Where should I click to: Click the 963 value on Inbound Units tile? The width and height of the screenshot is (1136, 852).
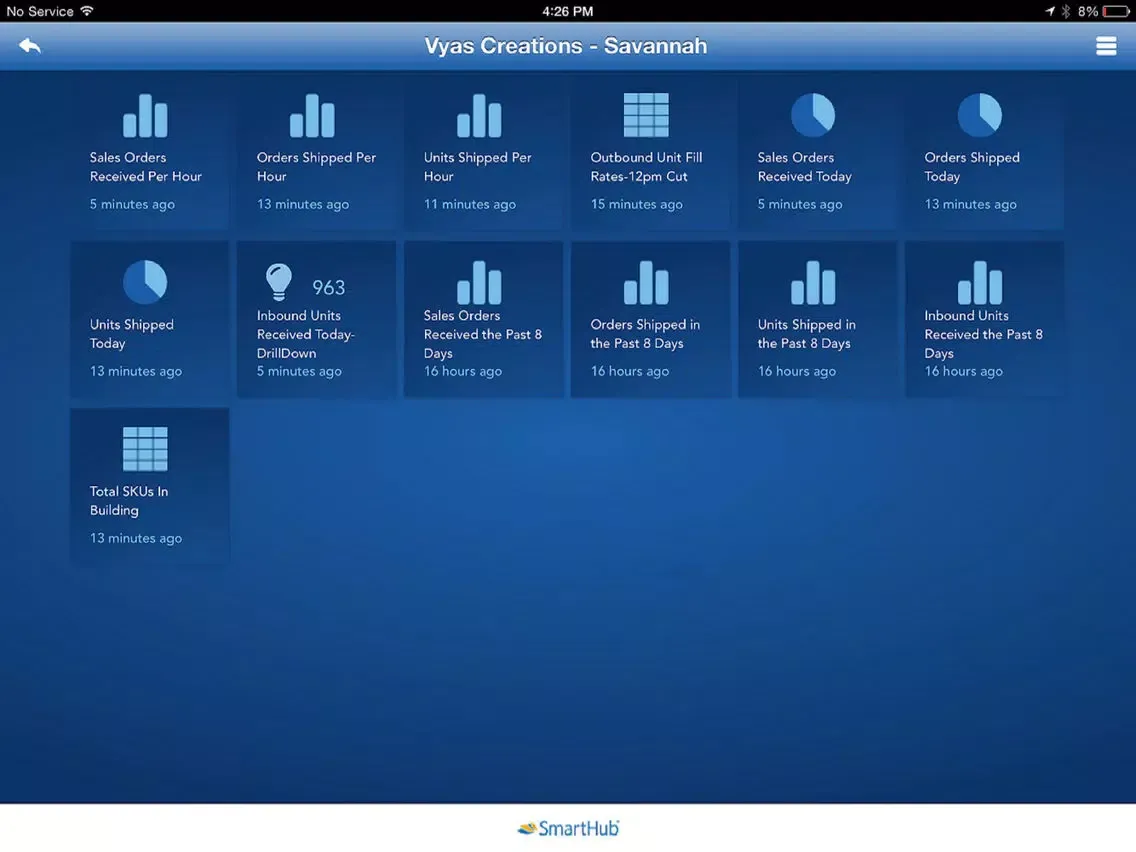(x=328, y=288)
